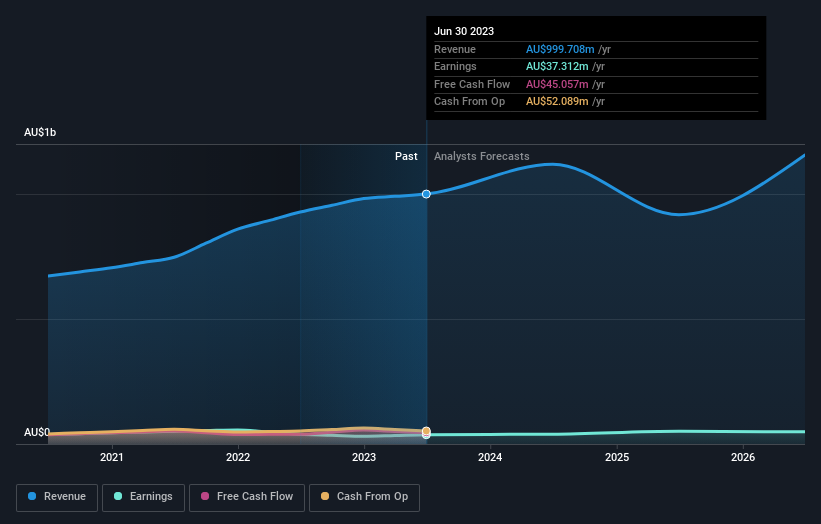
Task: Click the AU$52.089m cash from op value
Action: point(557,102)
